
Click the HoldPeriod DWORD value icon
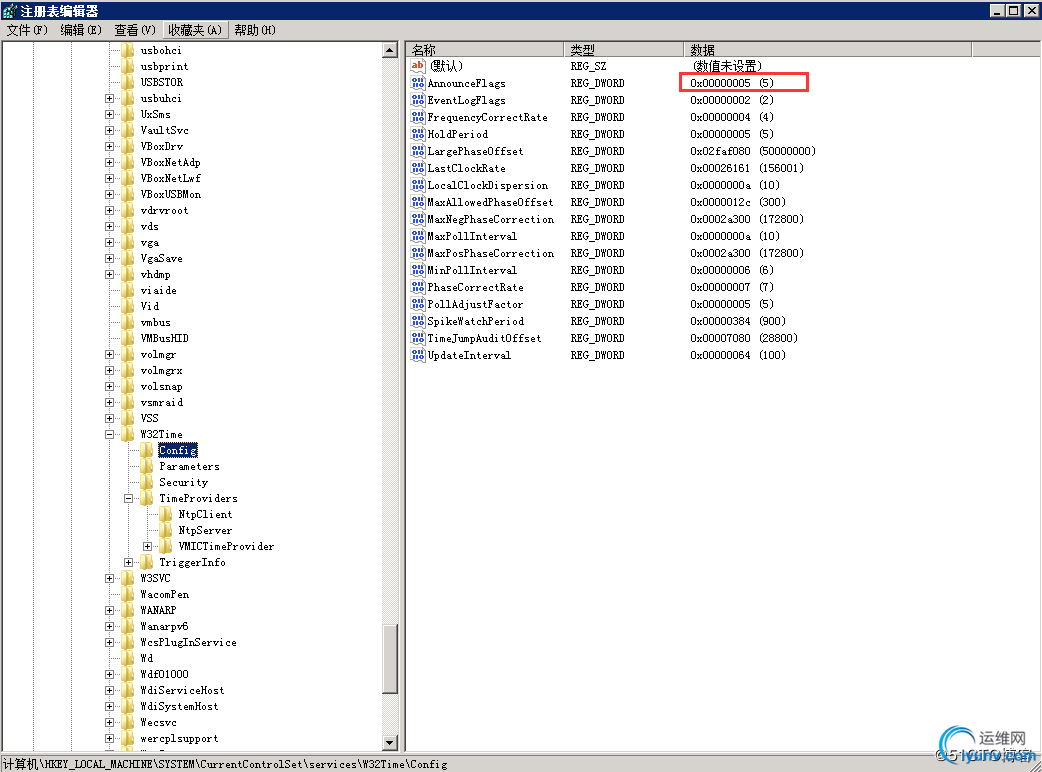click(417, 134)
